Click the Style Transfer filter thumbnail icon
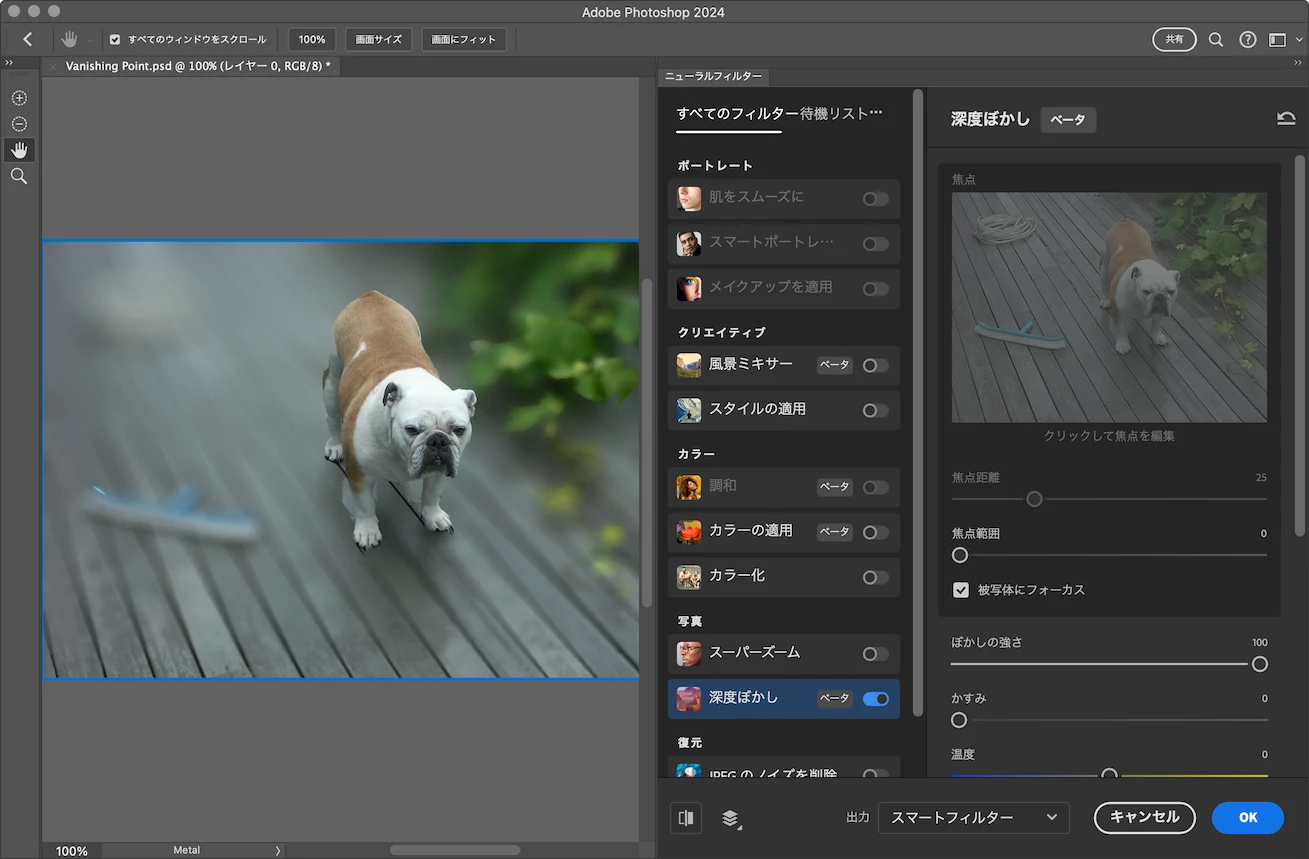This screenshot has width=1309, height=859. [x=689, y=410]
